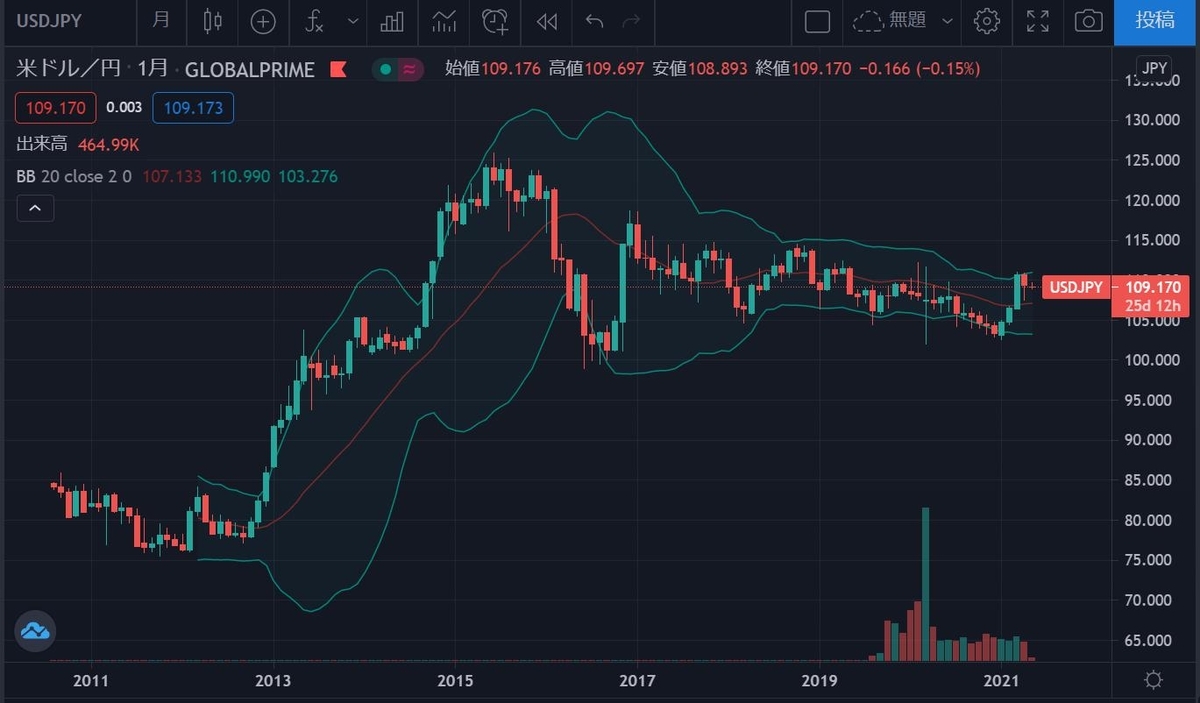Click the 85.000 level on price axis
Image resolution: width=1200 pixels, height=703 pixels.
pyautogui.click(x=1148, y=480)
